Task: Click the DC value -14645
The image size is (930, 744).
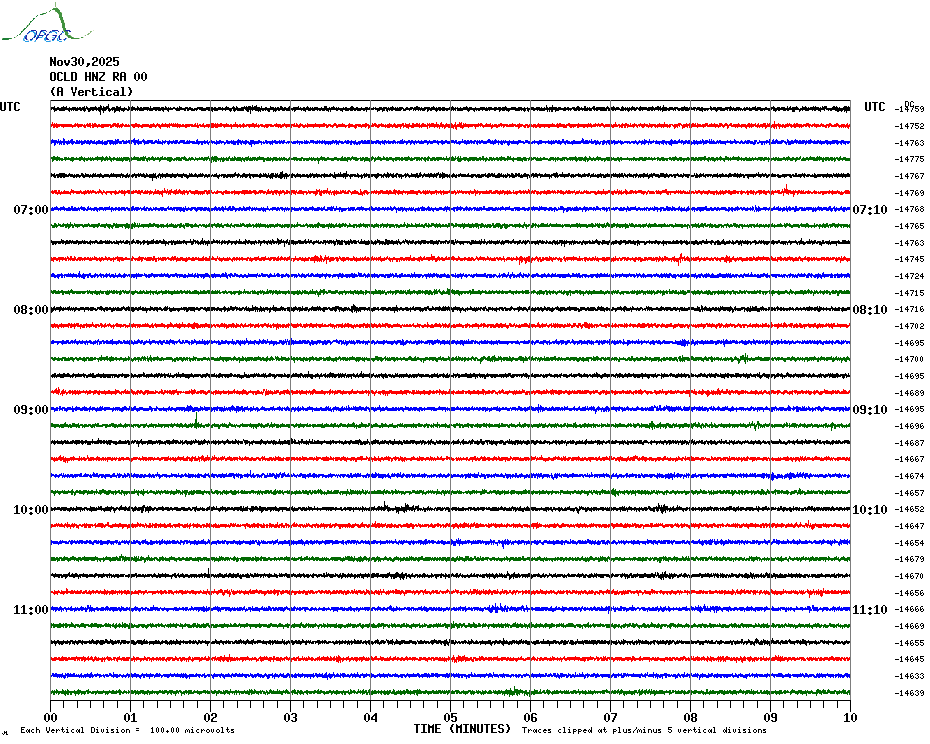Action: (910, 659)
